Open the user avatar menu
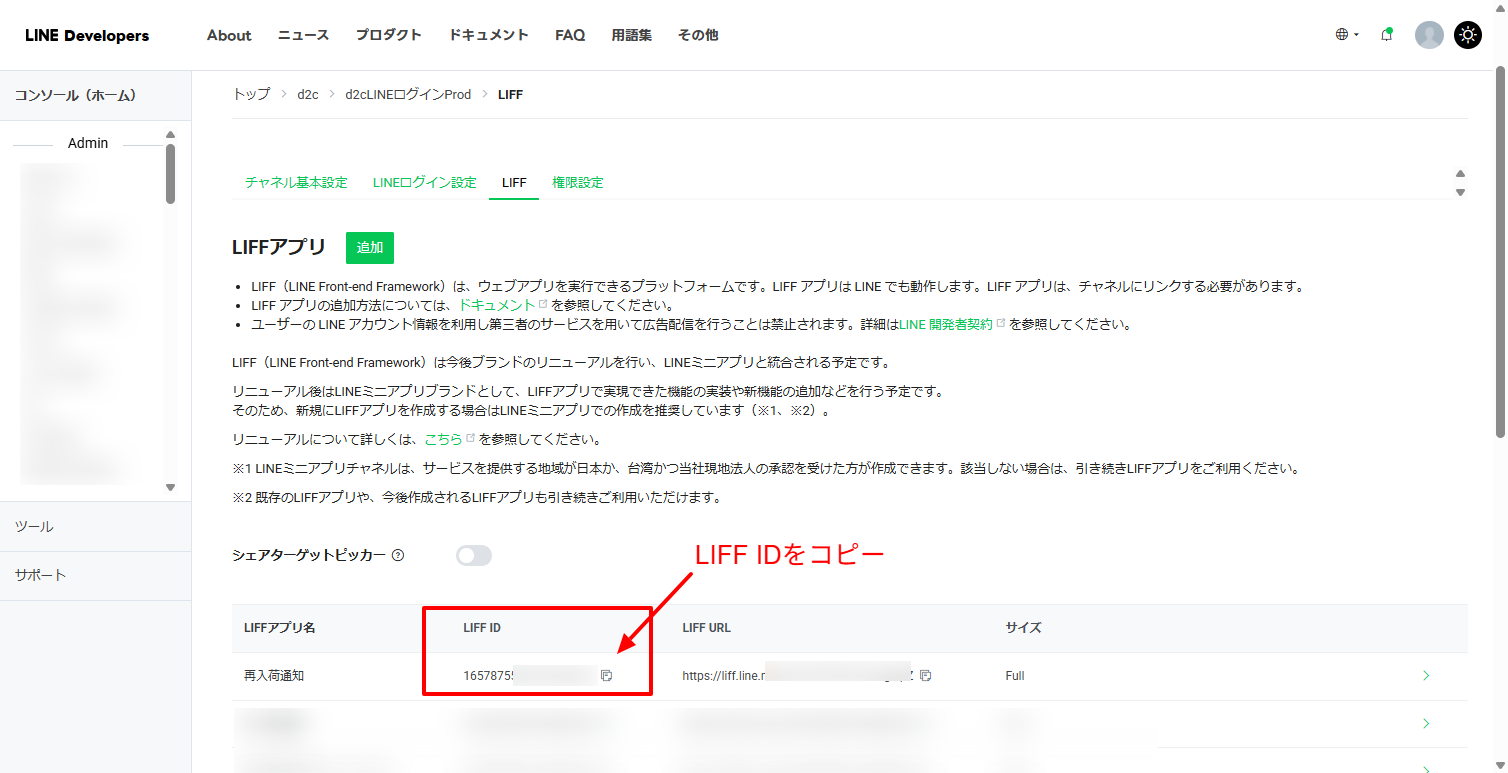This screenshot has width=1508, height=773. pyautogui.click(x=1429, y=35)
